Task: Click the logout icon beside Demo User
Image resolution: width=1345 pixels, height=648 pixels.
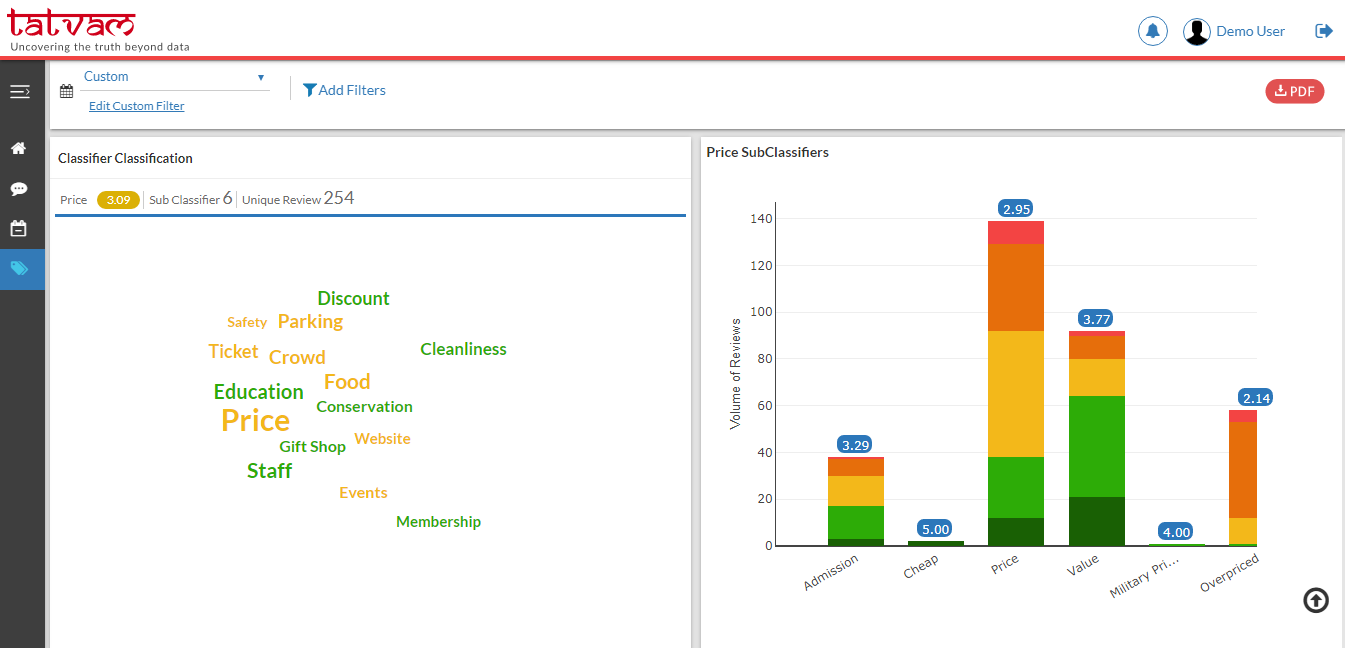Action: coord(1324,31)
